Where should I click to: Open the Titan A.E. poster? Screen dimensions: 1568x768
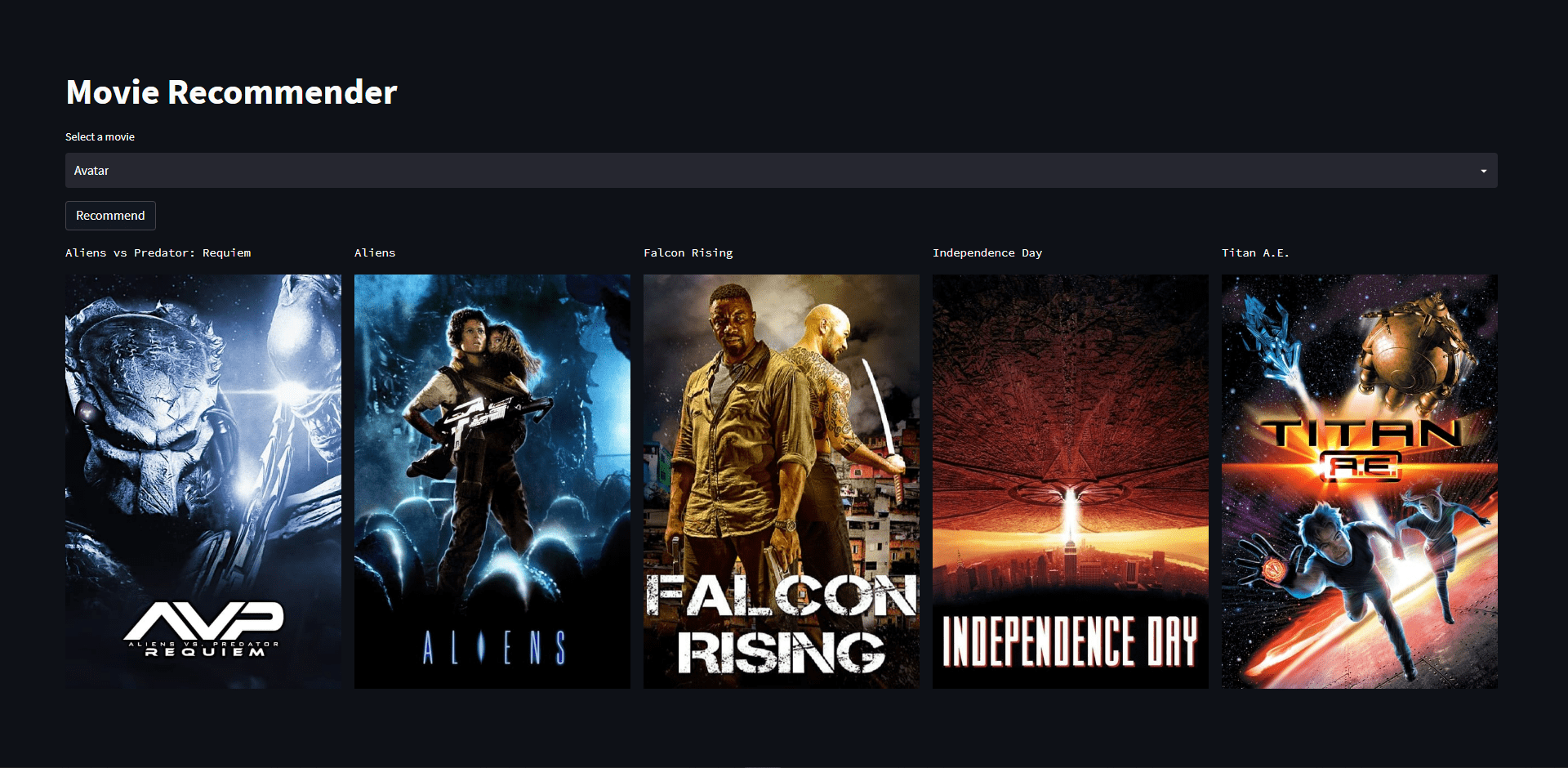(1359, 480)
